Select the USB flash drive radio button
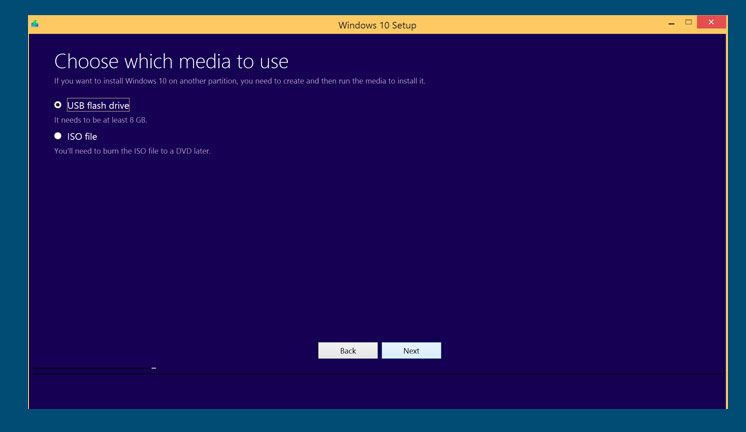 tap(58, 105)
